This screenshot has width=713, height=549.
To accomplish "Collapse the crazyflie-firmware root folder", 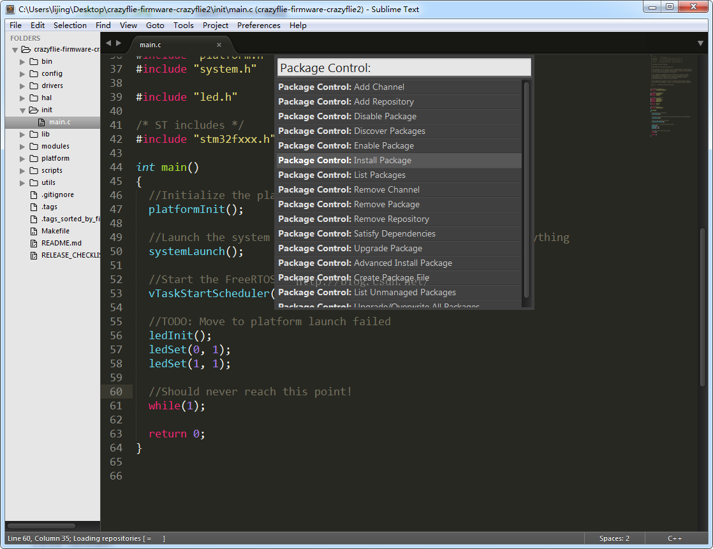I will [x=15, y=50].
